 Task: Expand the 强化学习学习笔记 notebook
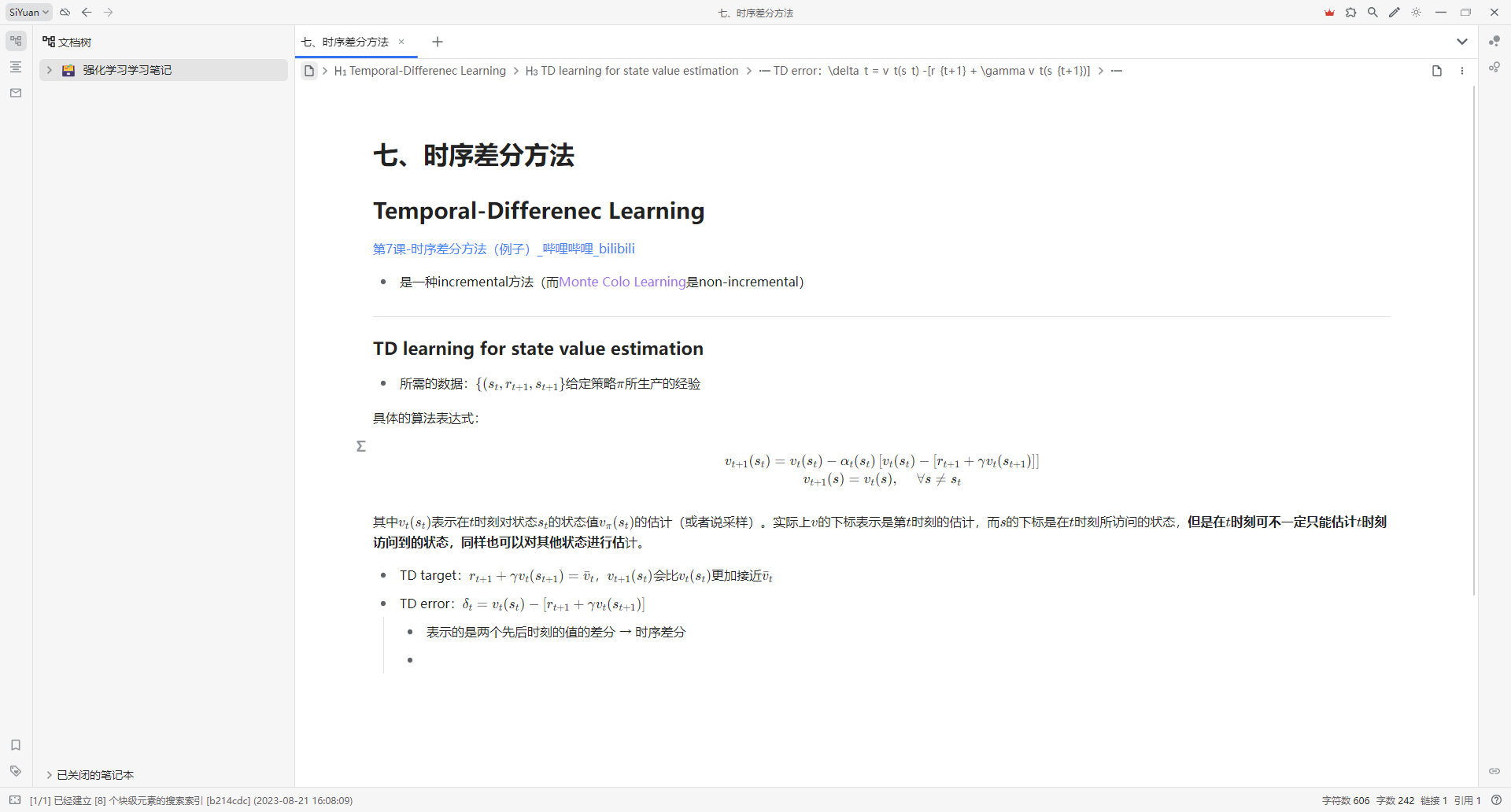(x=49, y=70)
